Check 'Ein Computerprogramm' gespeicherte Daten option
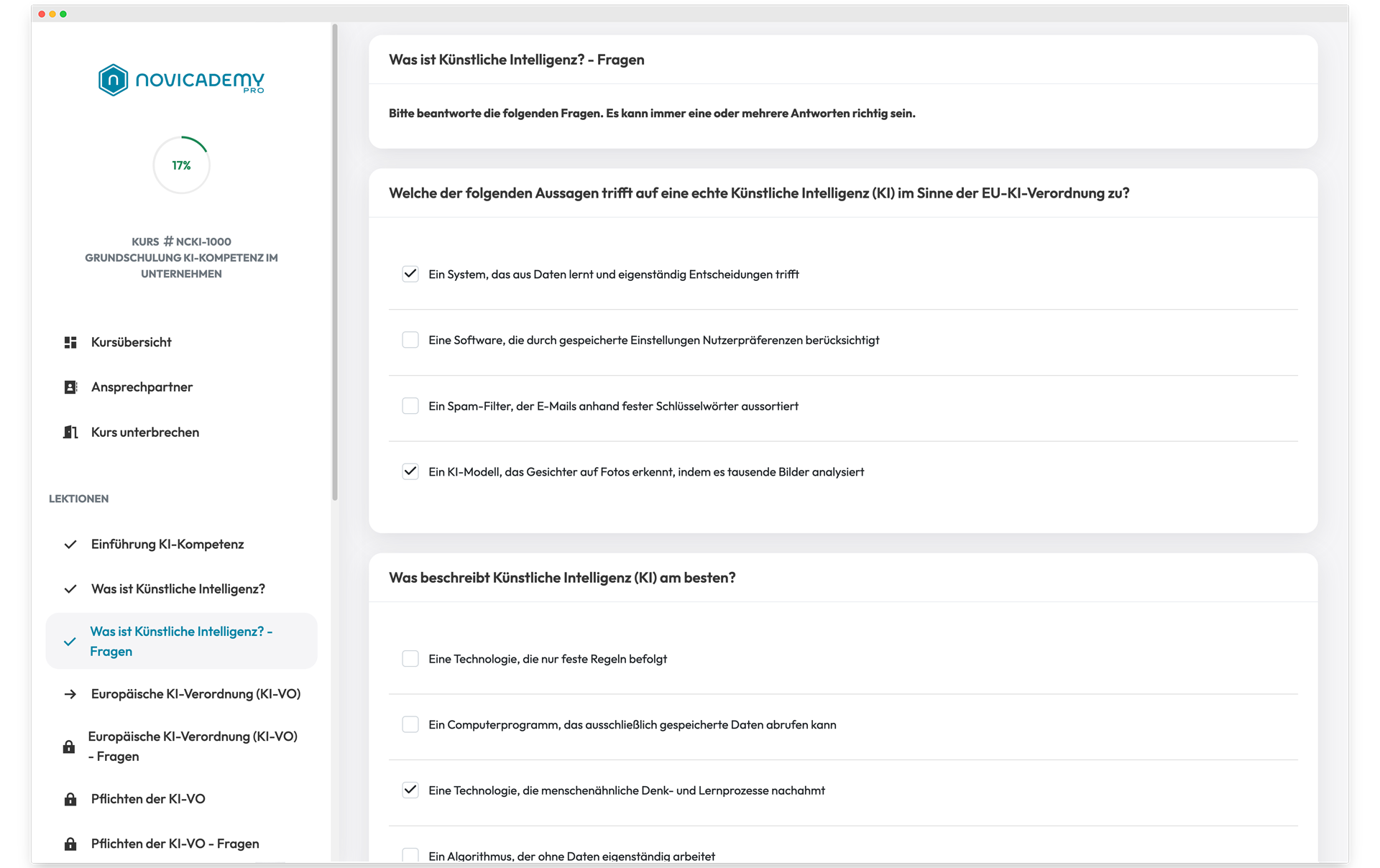This screenshot has width=1380, height=868. [x=410, y=724]
